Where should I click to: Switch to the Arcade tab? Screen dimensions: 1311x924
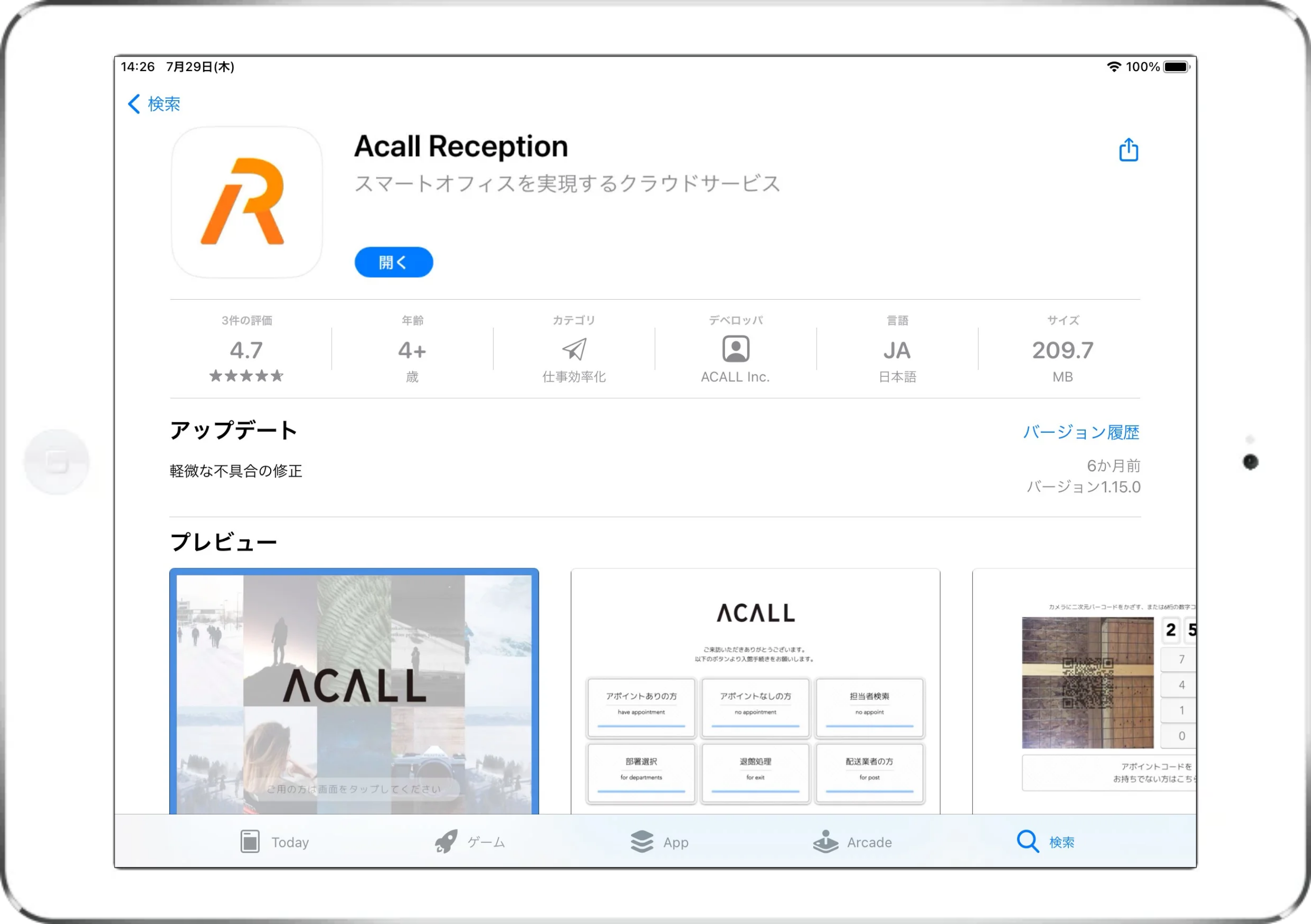point(853,842)
